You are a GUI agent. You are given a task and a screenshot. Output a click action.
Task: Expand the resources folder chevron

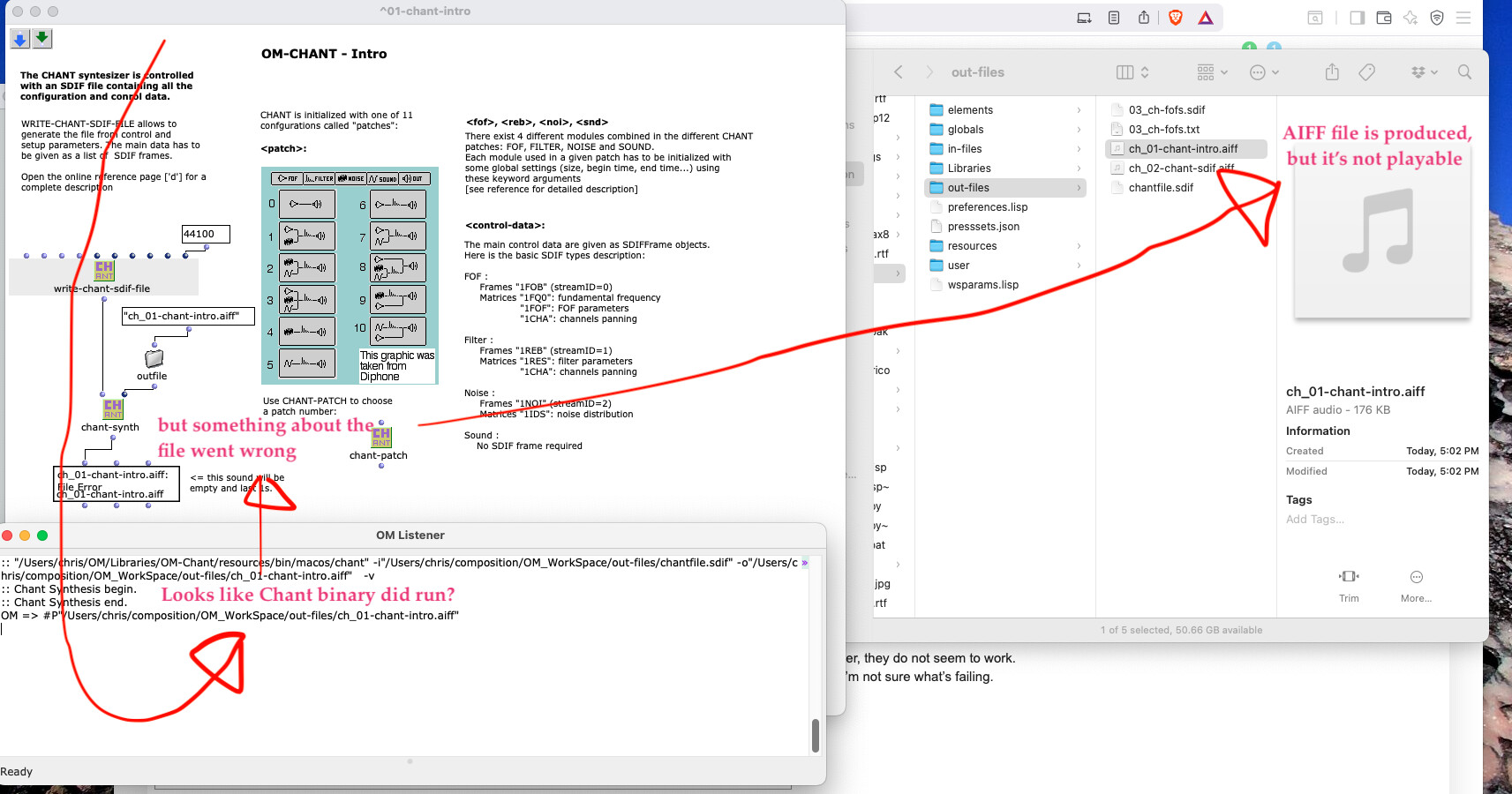point(1079,246)
